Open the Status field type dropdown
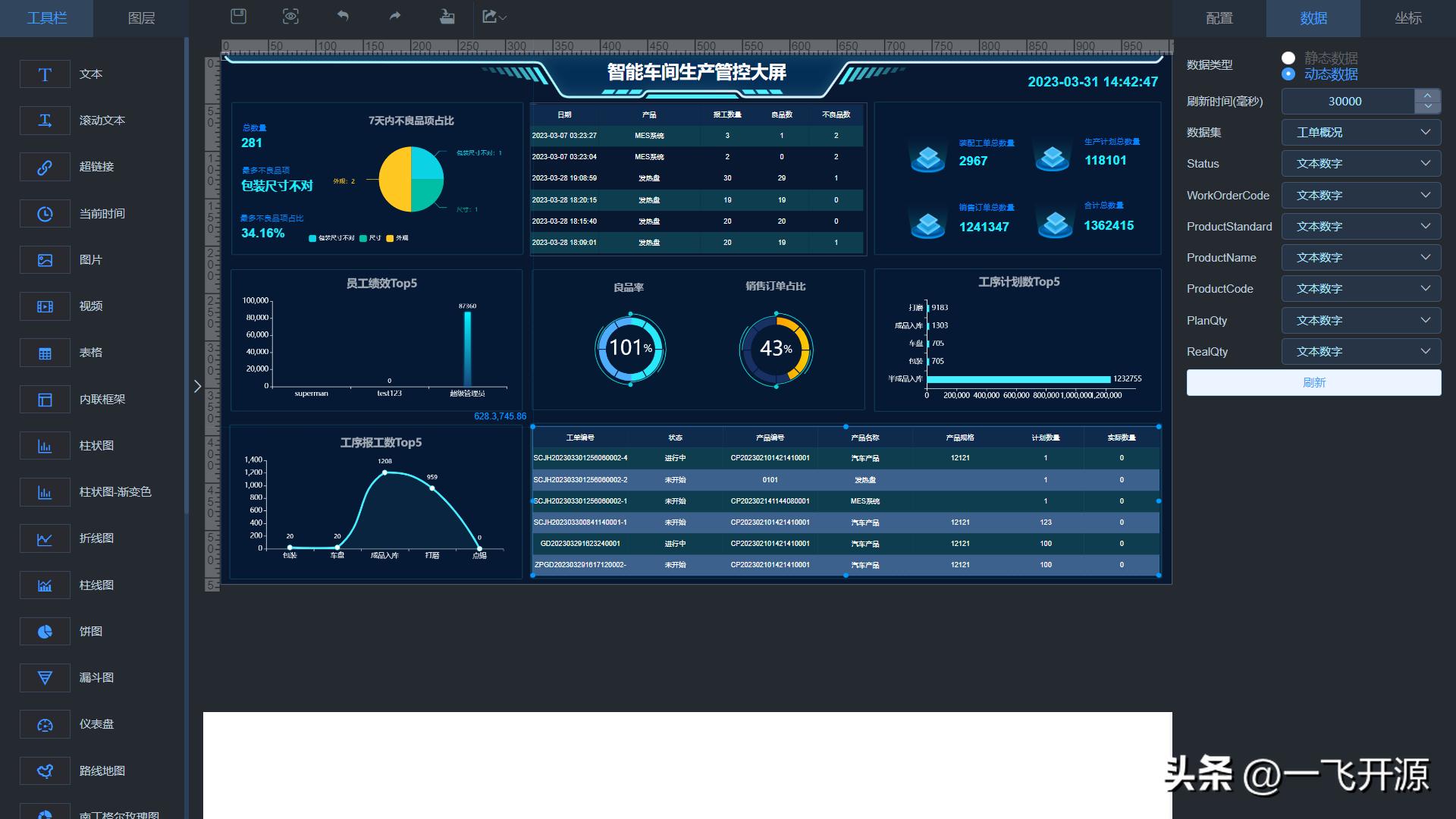This screenshot has width=1456, height=819. pos(1361,163)
